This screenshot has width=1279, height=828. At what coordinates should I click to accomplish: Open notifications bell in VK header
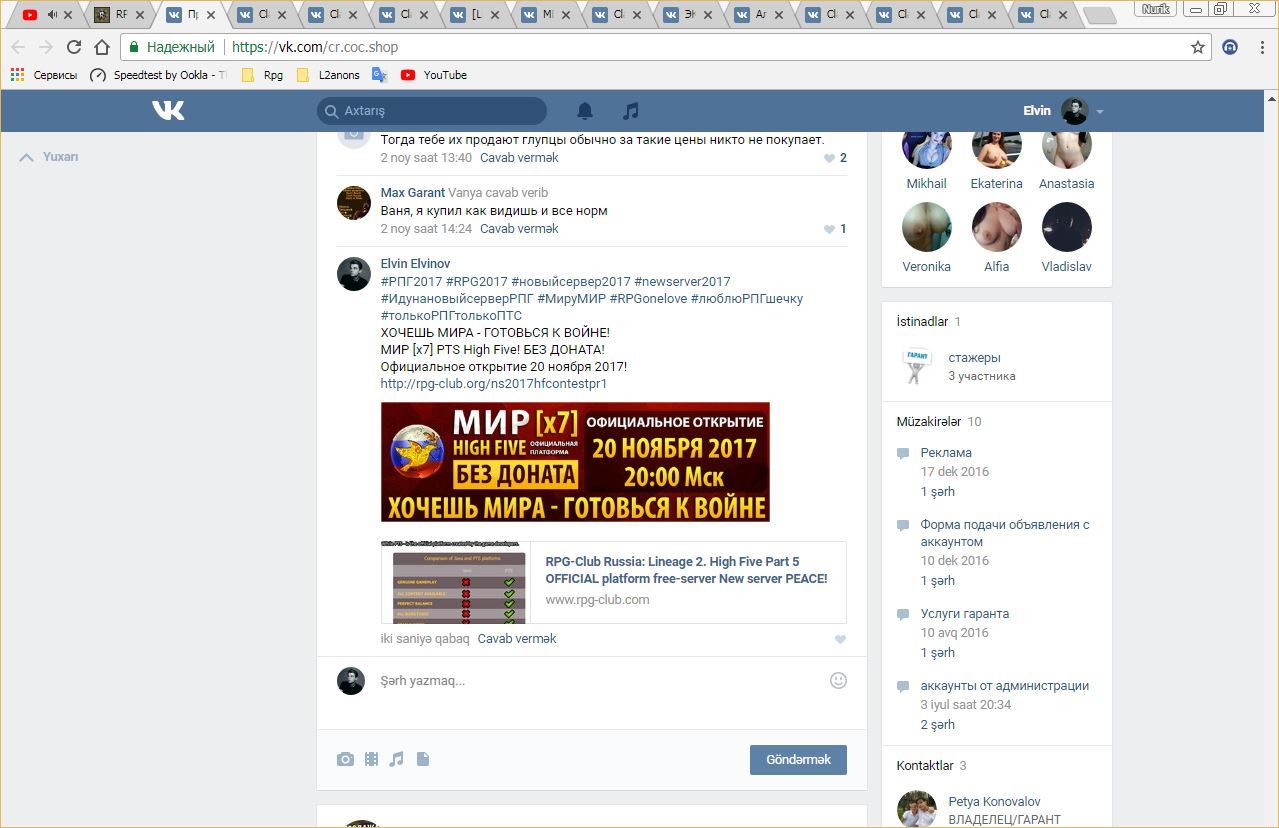(x=585, y=111)
